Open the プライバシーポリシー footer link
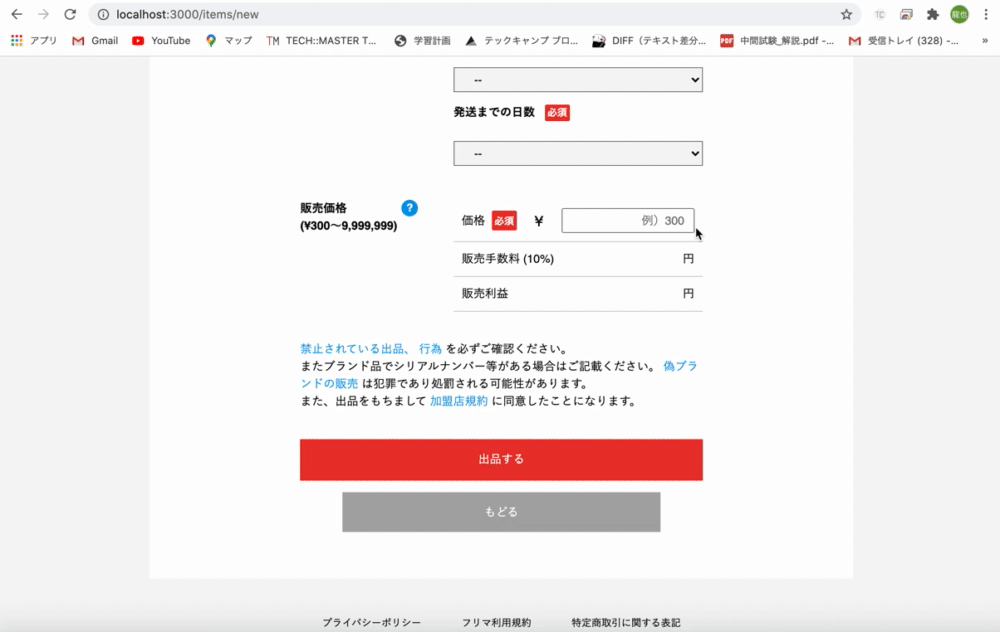 click(x=371, y=622)
